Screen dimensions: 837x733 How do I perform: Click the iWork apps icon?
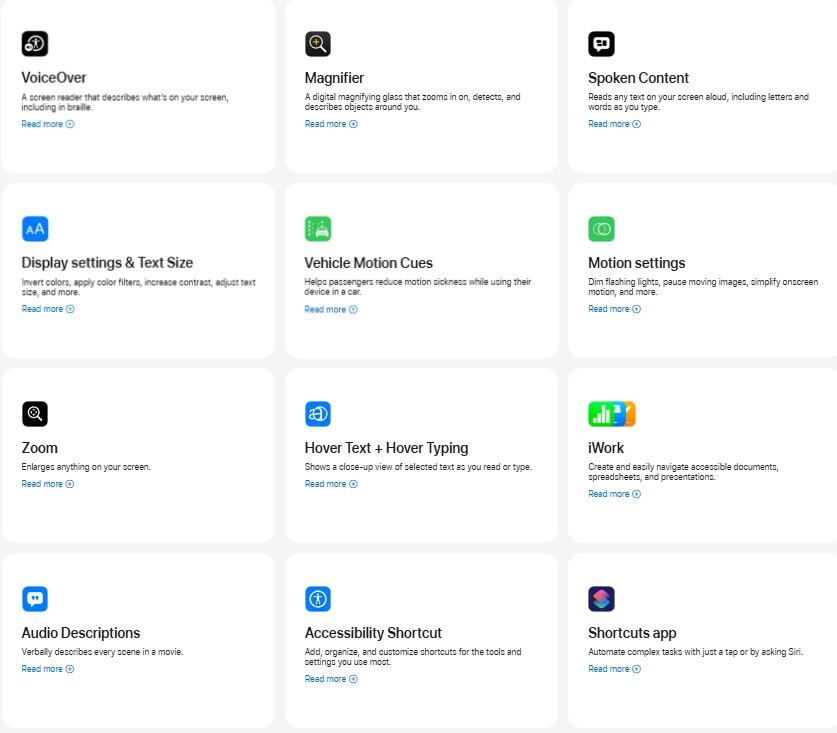[x=612, y=414]
